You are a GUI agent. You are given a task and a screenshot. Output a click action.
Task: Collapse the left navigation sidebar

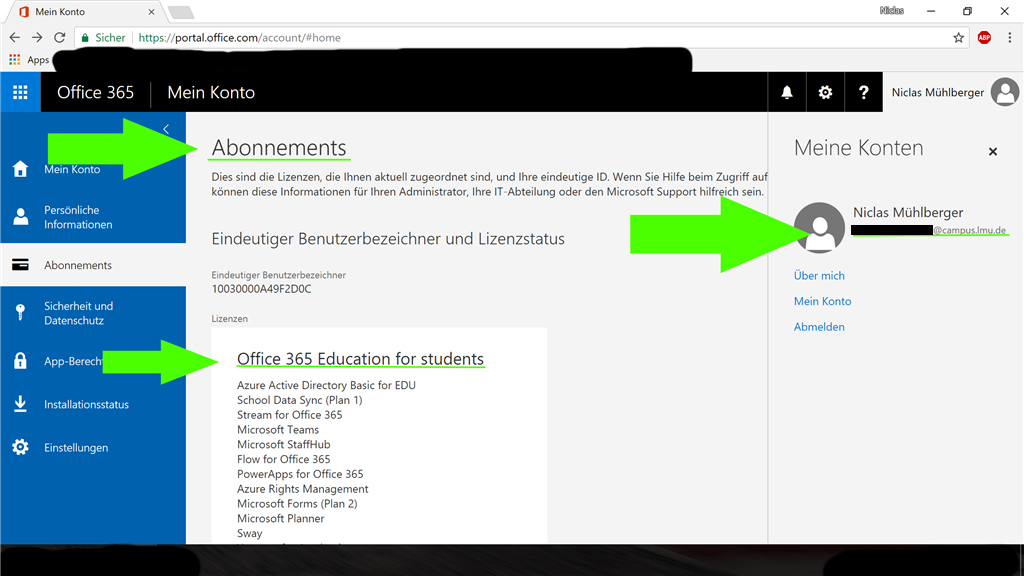166,129
